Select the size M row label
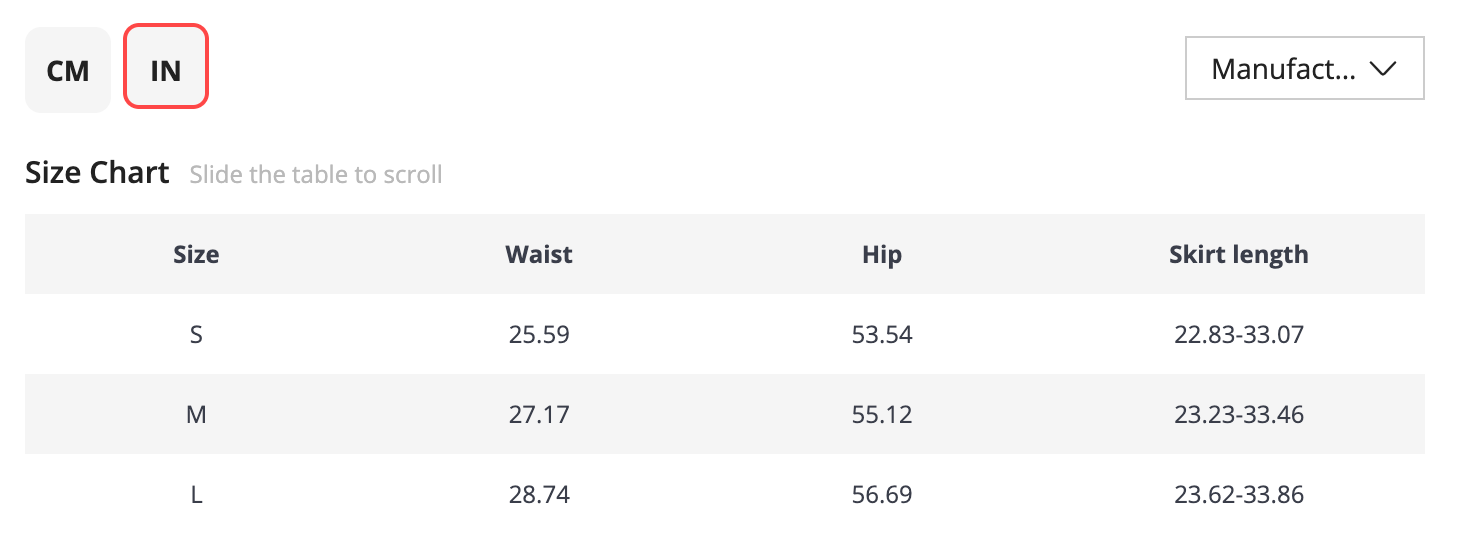 tap(196, 414)
